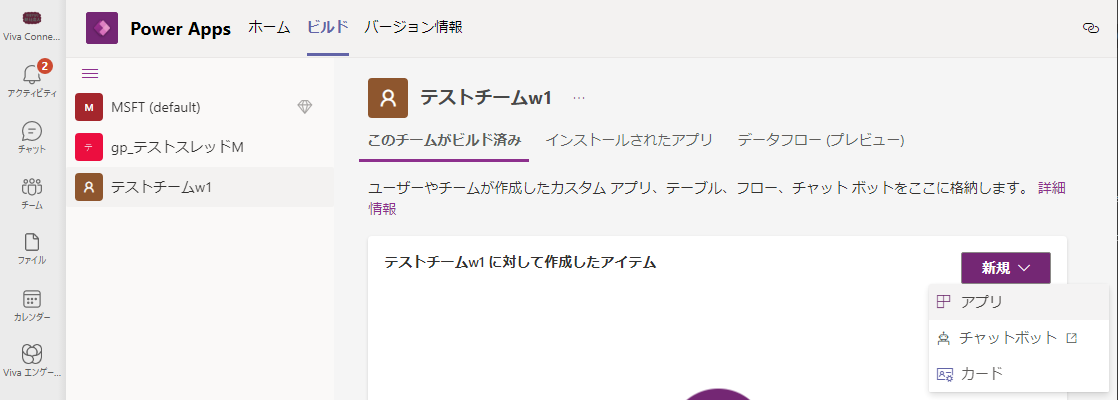Click the アプリ option icon in dropdown
The image size is (1118, 400).
[x=944, y=302]
